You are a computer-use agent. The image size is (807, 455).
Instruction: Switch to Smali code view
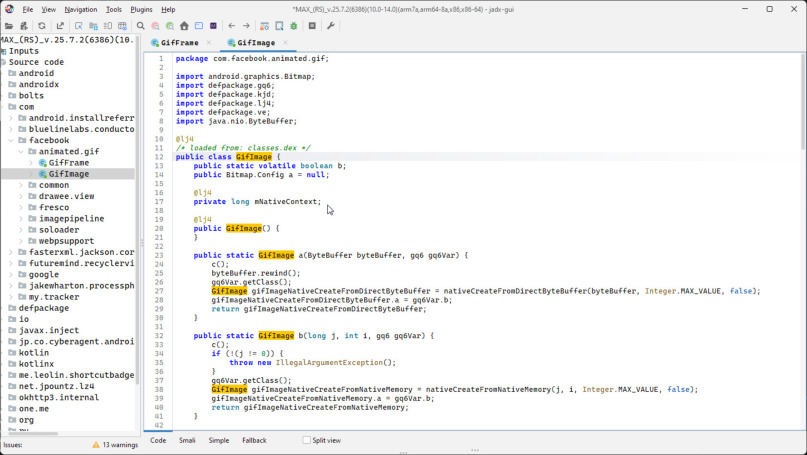point(187,440)
